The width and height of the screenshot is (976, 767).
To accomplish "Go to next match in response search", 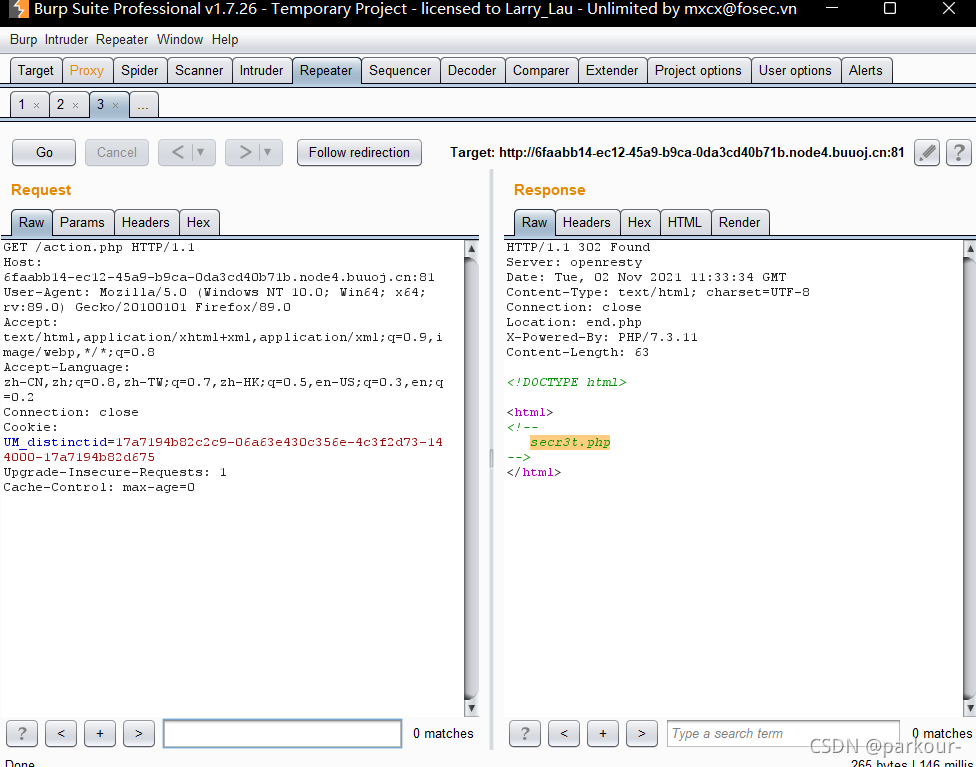I will (642, 733).
